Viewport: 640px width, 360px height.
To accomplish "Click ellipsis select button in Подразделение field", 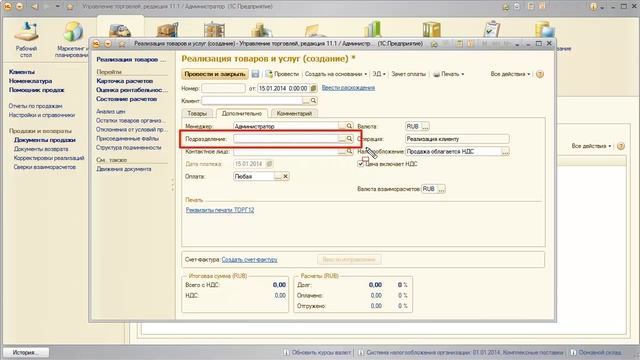I will 342,139.
